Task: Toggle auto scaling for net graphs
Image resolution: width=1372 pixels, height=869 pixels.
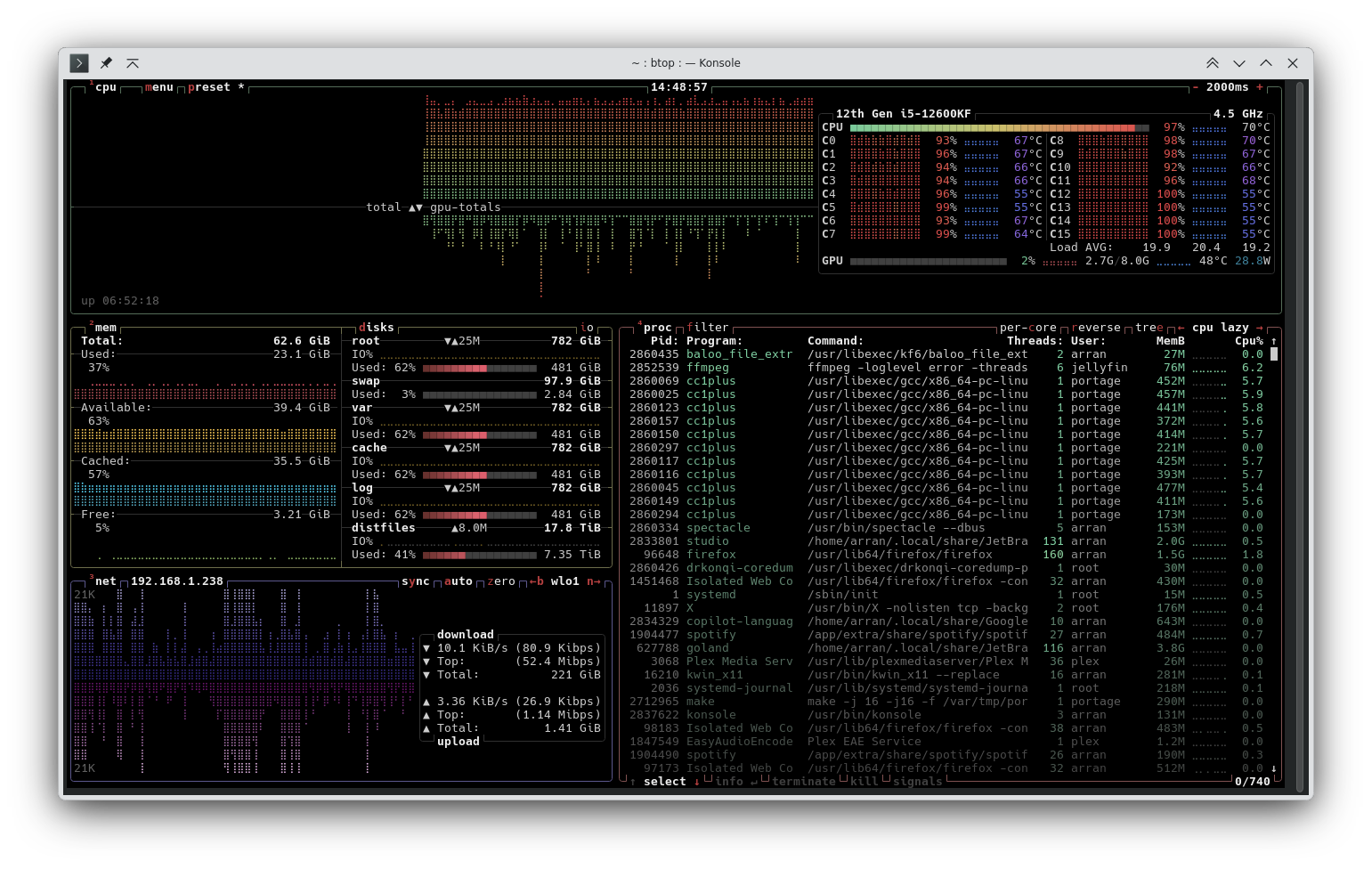Action: pos(459,581)
